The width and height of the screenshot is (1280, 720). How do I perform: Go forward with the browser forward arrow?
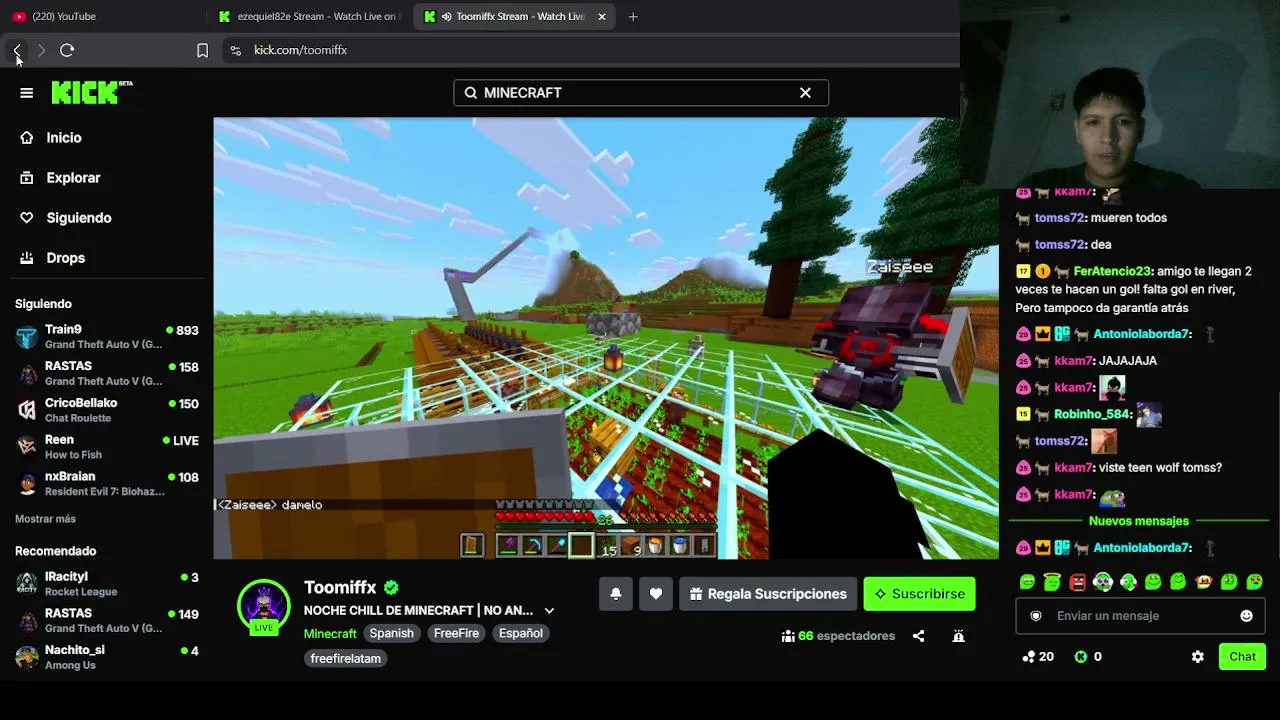[41, 50]
